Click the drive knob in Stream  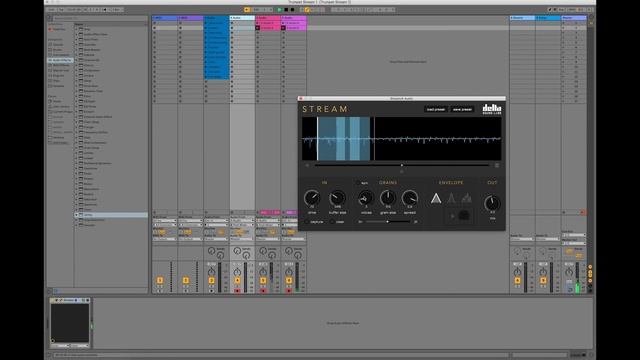(x=312, y=198)
